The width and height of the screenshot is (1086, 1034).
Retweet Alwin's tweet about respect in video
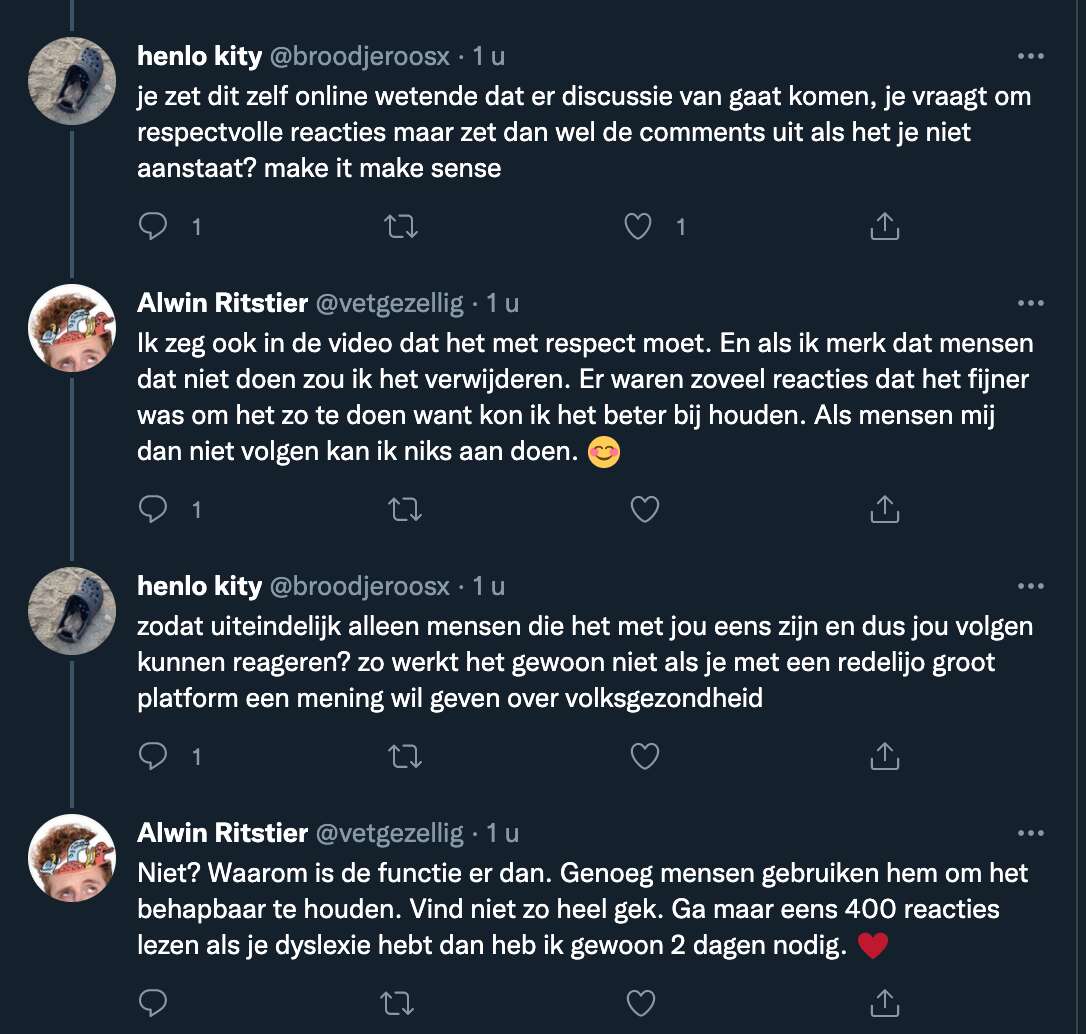click(x=405, y=510)
